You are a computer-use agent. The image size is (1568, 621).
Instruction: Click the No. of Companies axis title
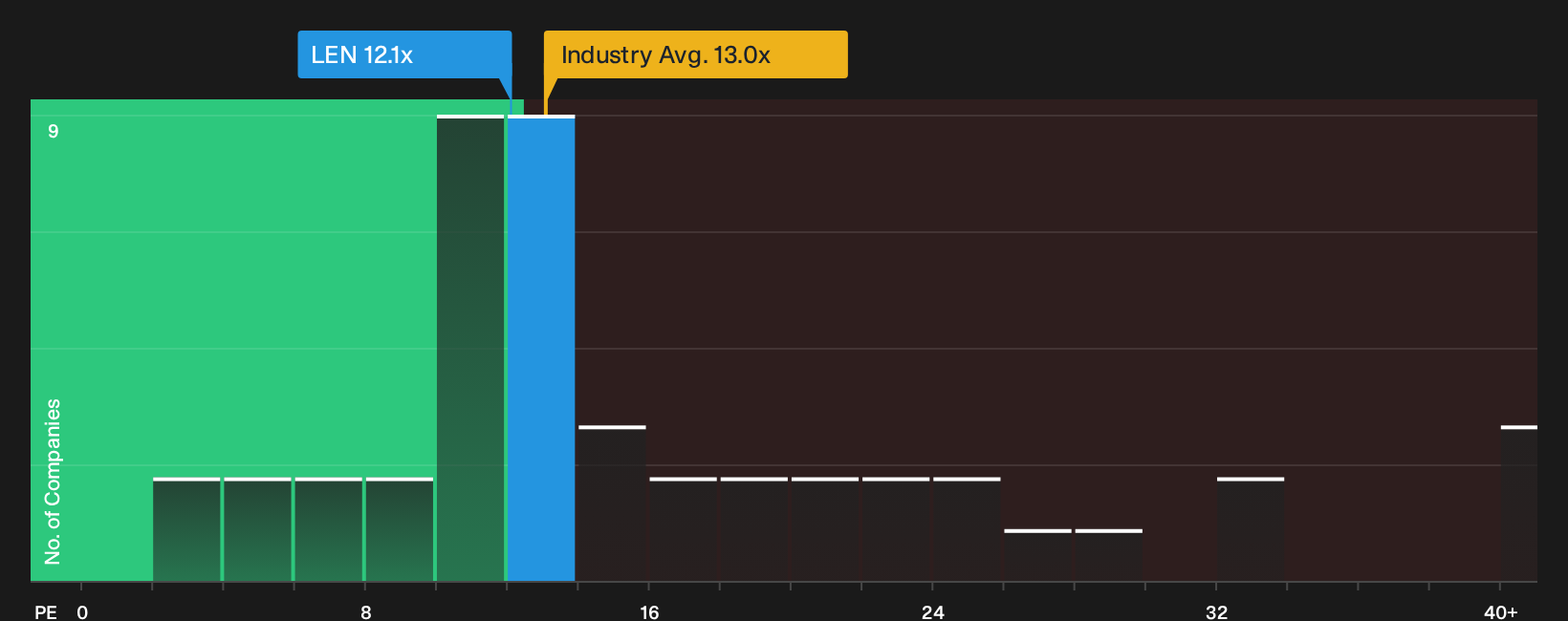tap(53, 482)
